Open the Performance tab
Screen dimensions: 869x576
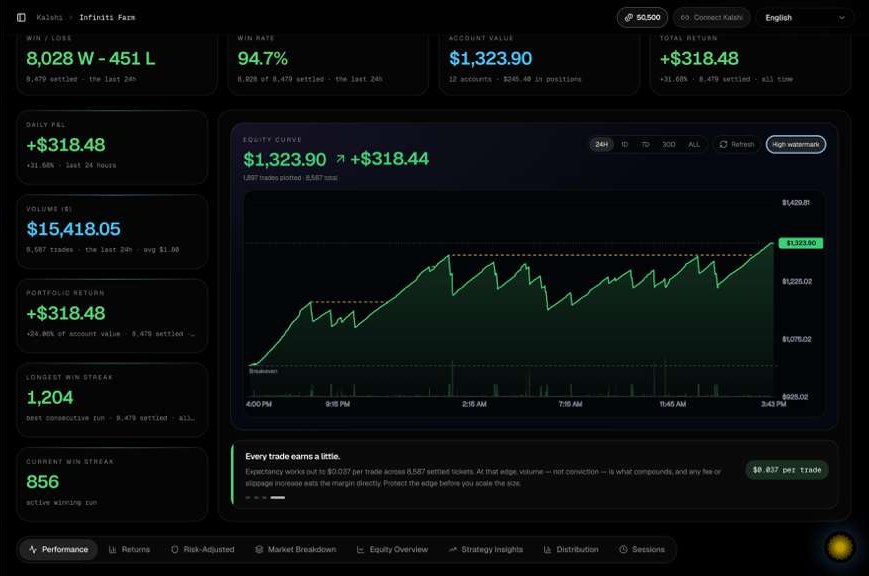point(58,549)
